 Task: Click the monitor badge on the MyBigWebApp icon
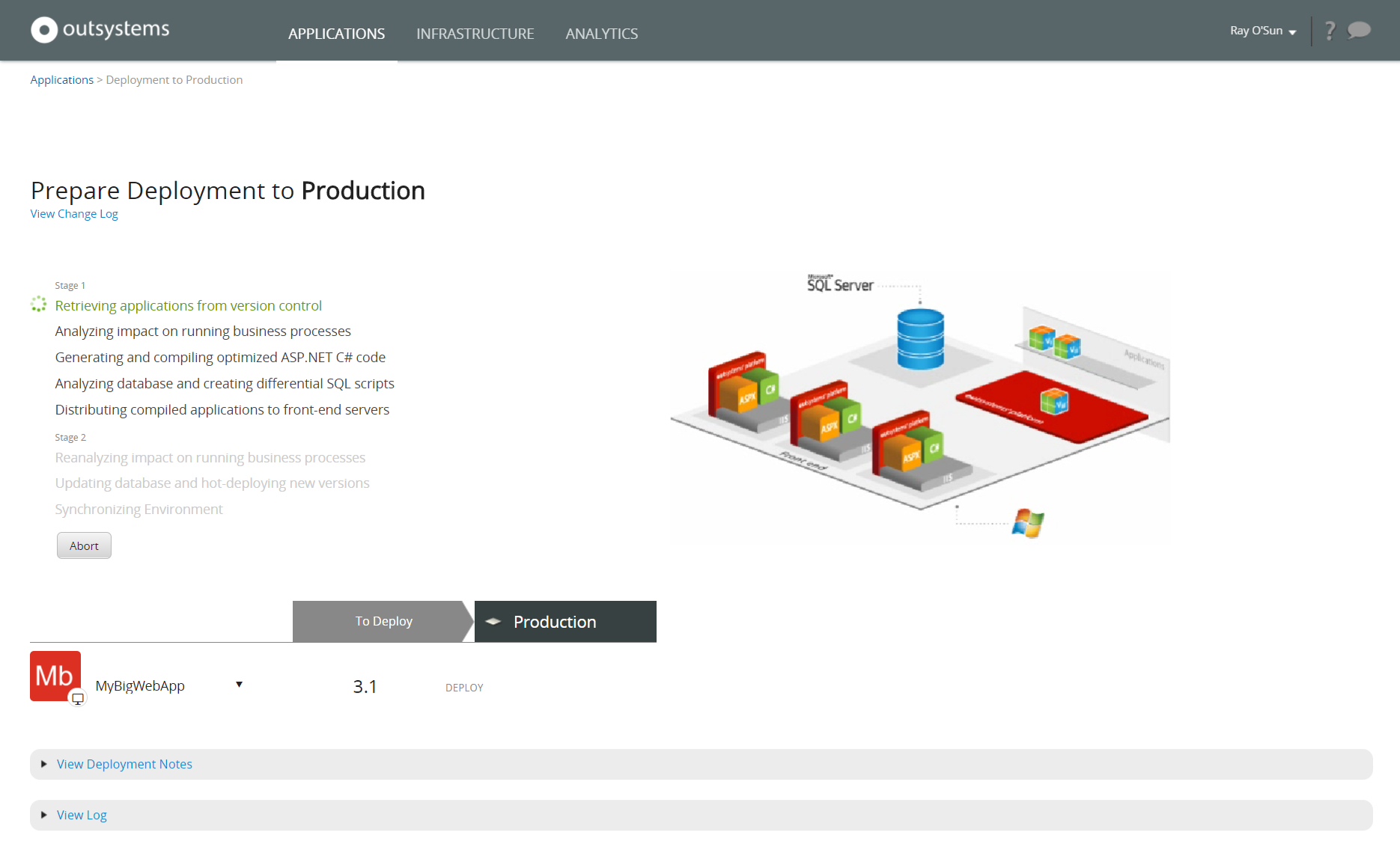click(77, 697)
